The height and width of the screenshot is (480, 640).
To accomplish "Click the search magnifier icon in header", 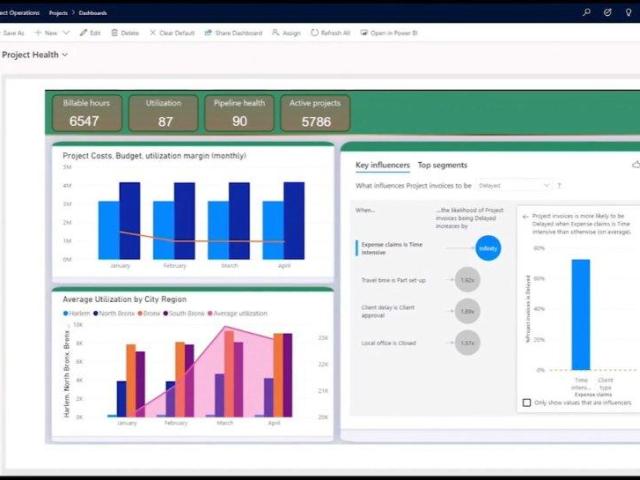I will click(587, 12).
